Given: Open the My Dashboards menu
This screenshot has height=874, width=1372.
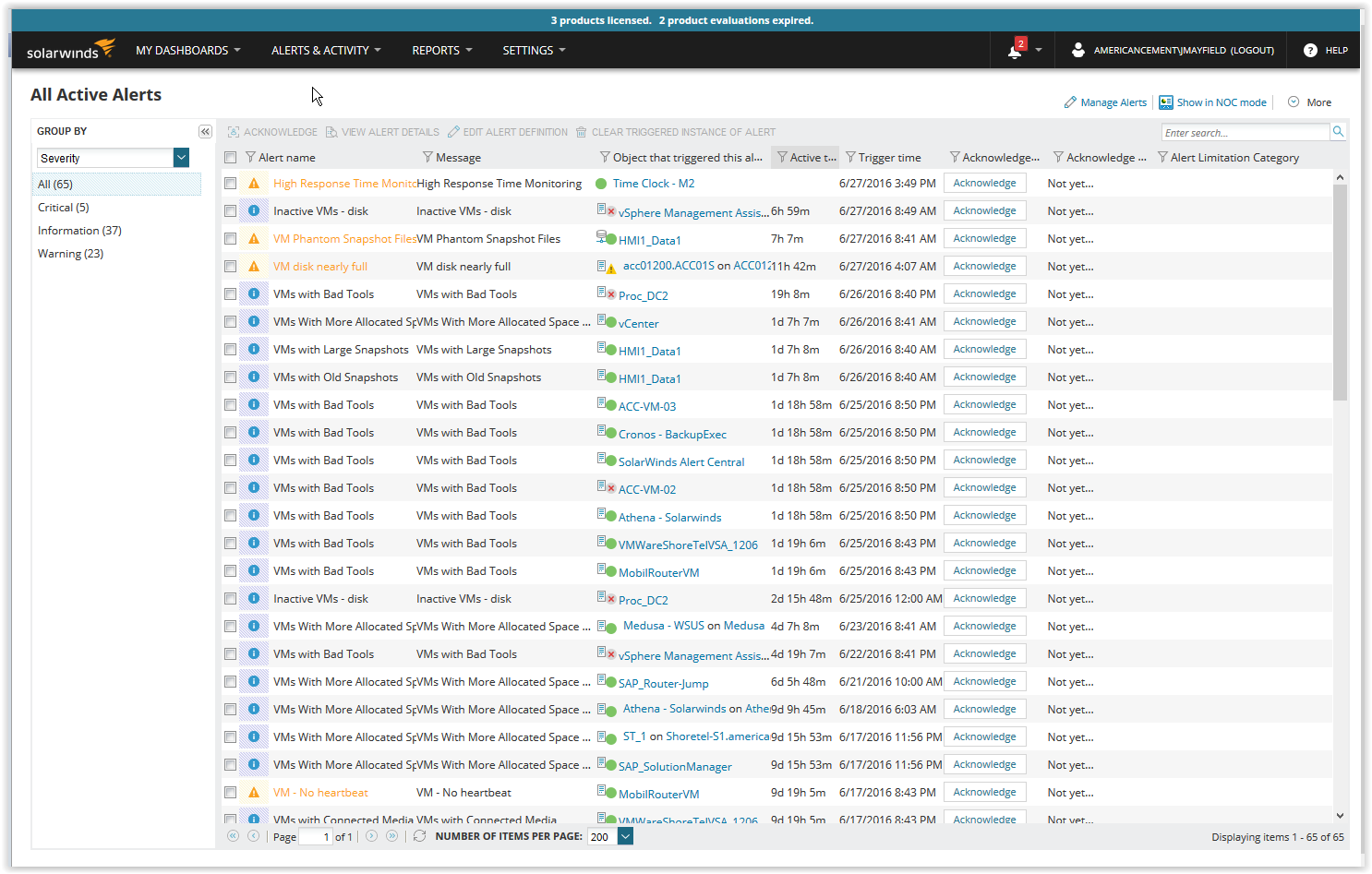Looking at the screenshot, I should click(187, 51).
